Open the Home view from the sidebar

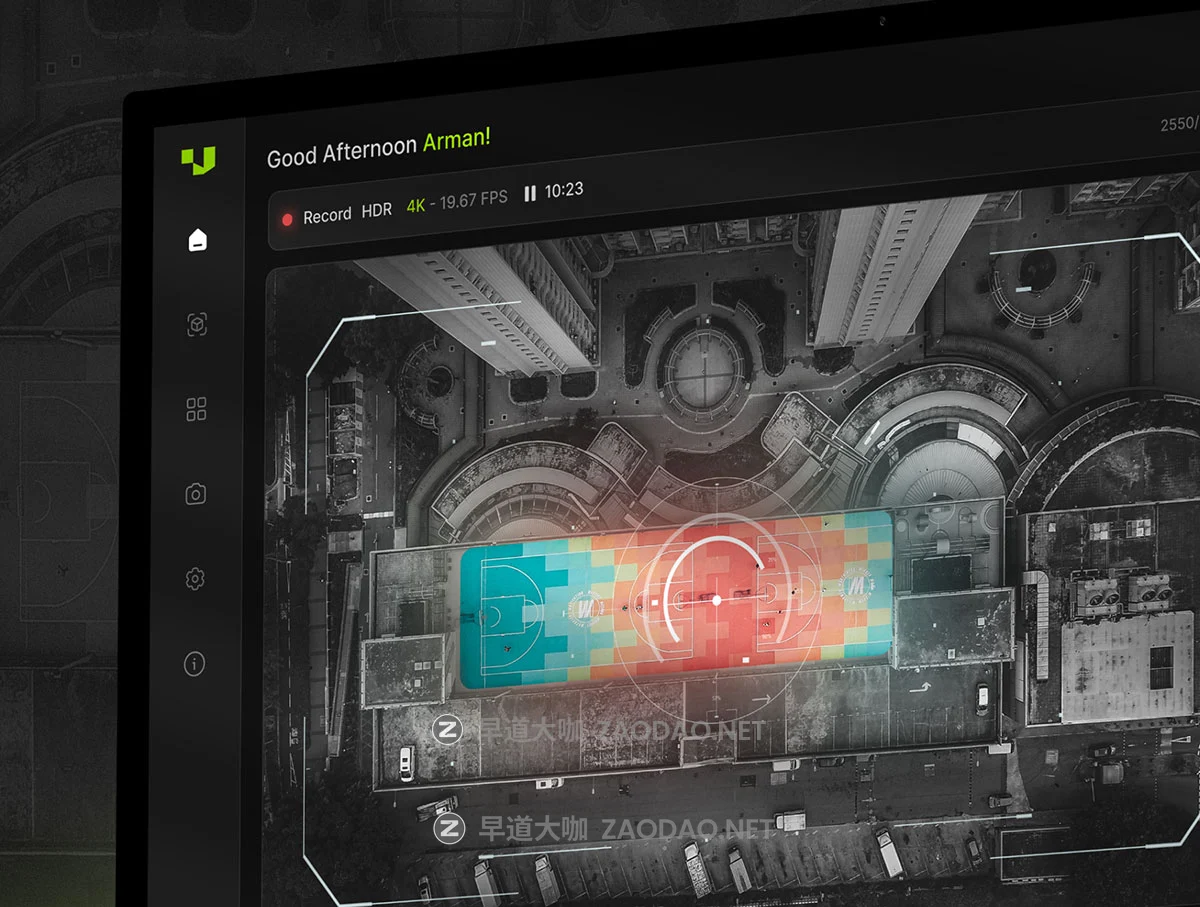[x=198, y=240]
